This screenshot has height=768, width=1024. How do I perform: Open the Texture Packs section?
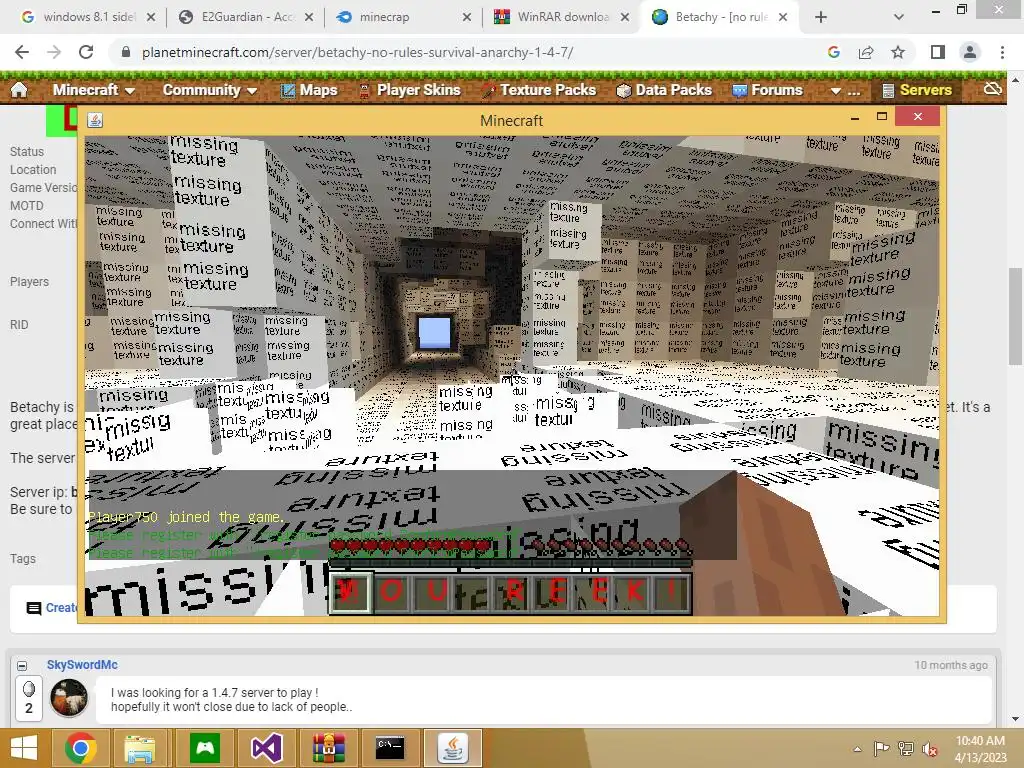coord(539,90)
